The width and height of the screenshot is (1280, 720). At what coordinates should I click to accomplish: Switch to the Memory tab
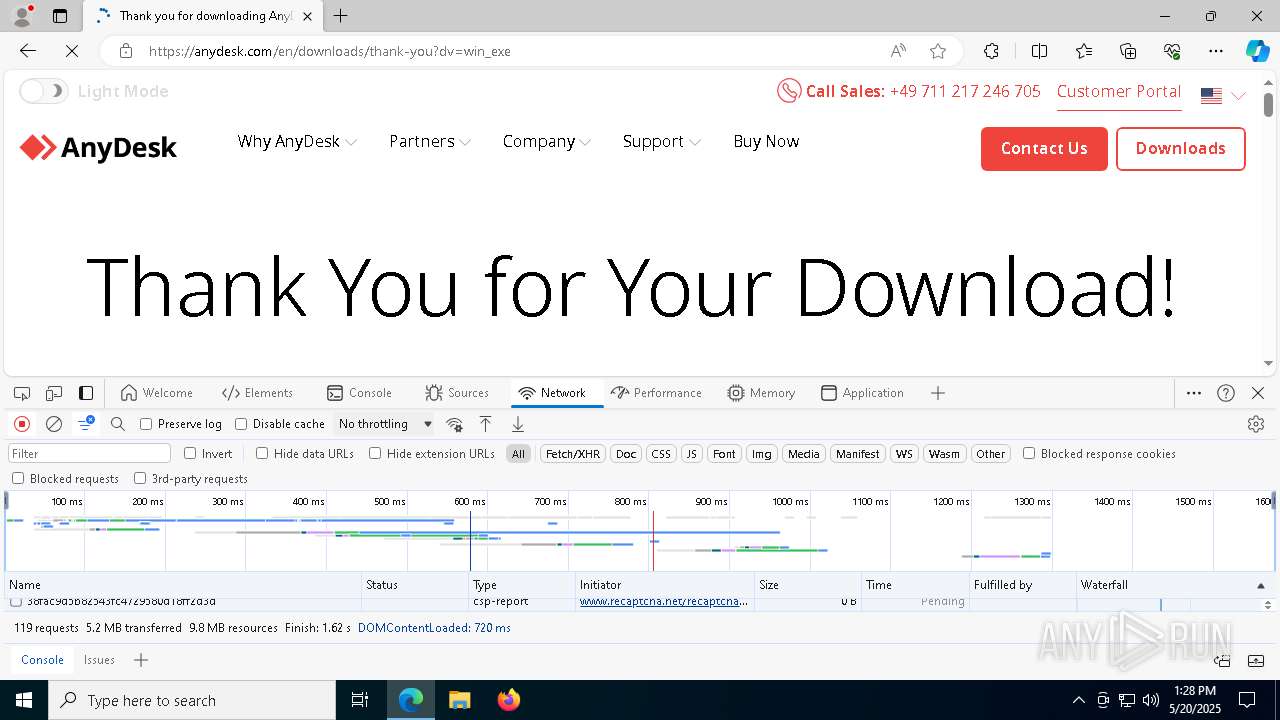pos(761,393)
